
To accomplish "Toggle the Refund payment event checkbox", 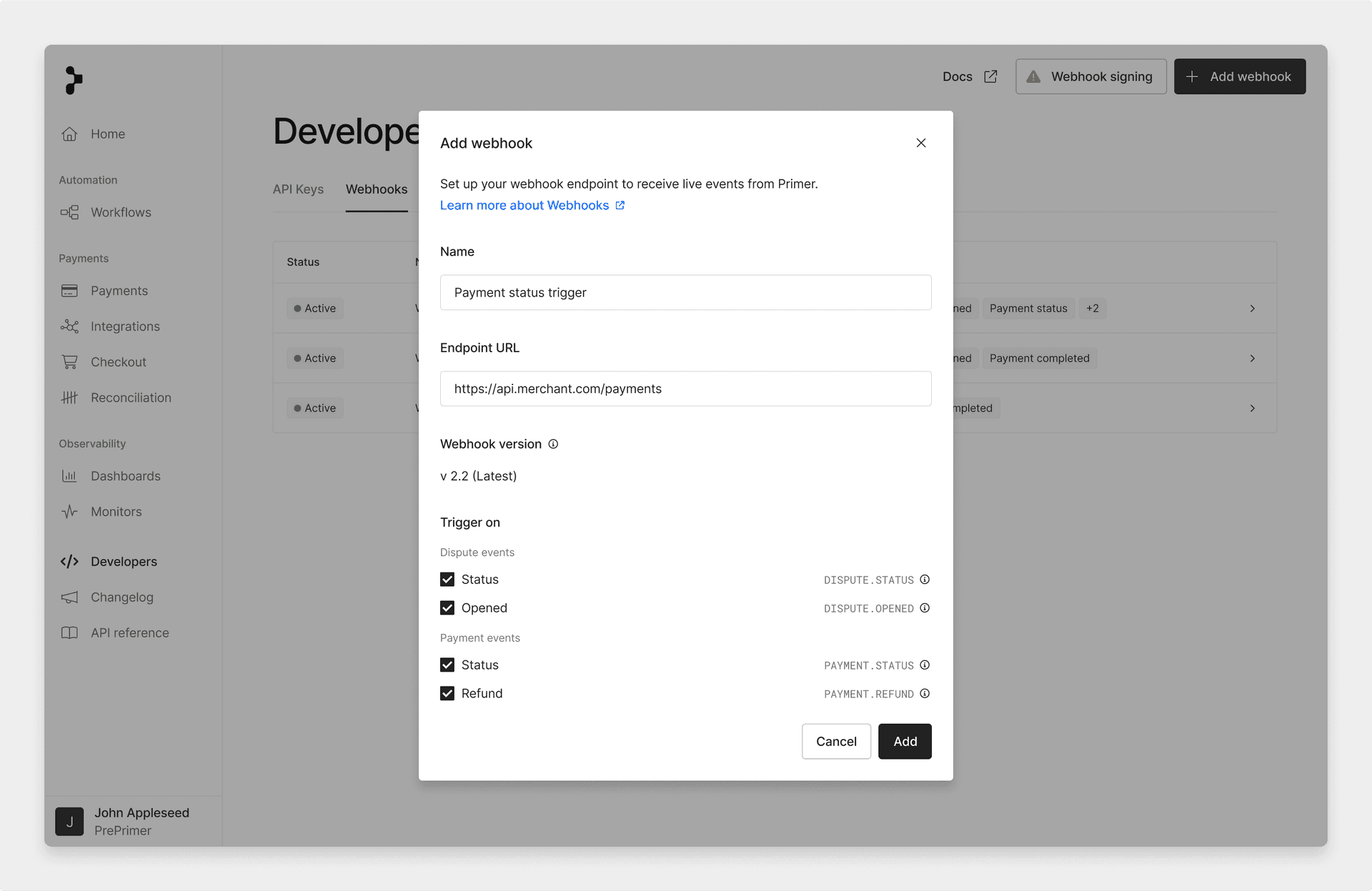I will tap(447, 694).
